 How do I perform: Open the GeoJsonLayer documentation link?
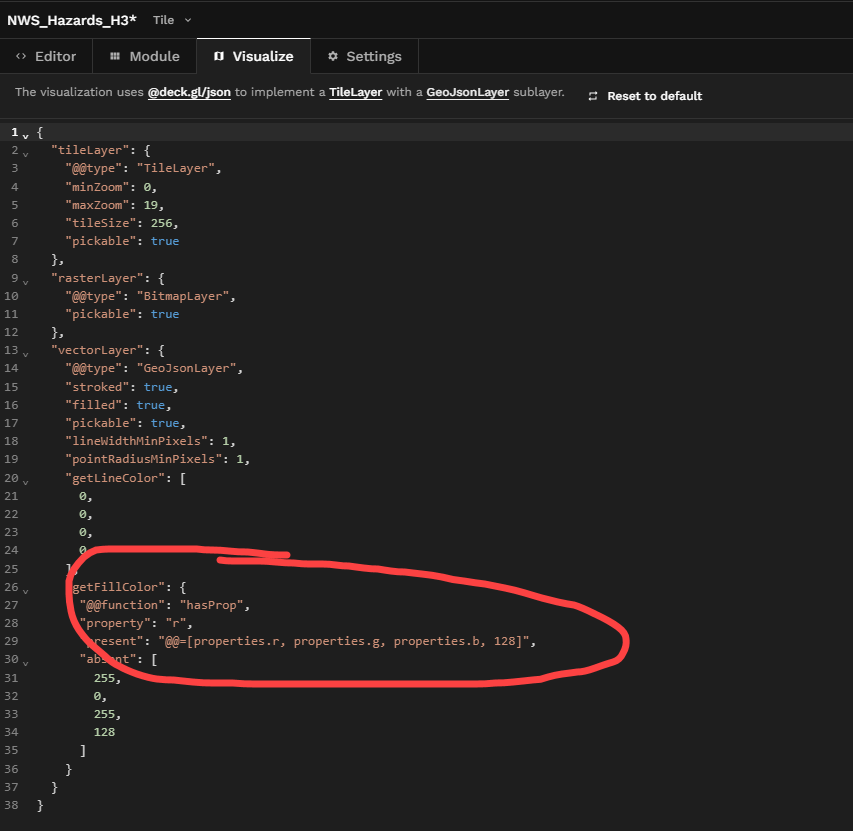pyautogui.click(x=467, y=92)
